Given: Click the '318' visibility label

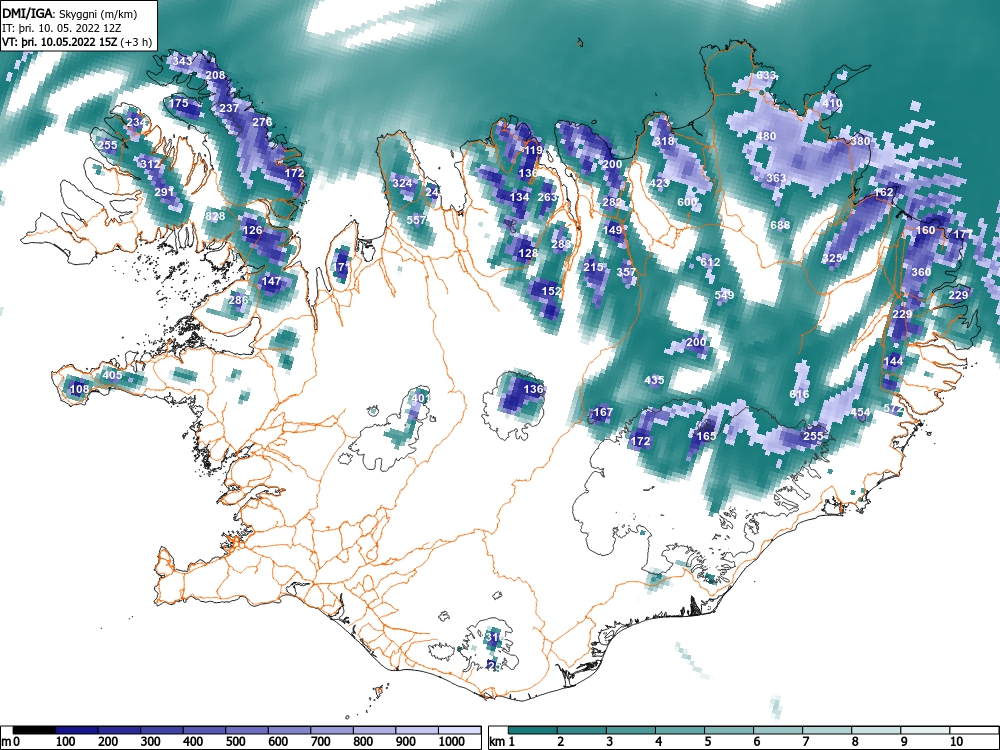Looking at the screenshot, I should click(664, 142).
